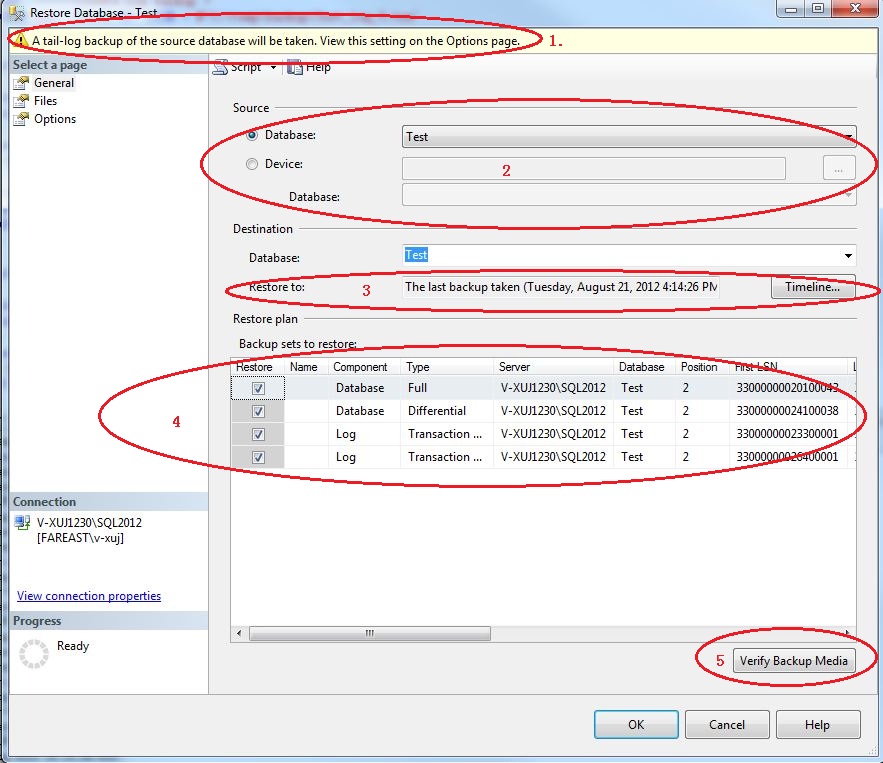
Task: Open the Device Database dropdown
Action: click(x=629, y=195)
